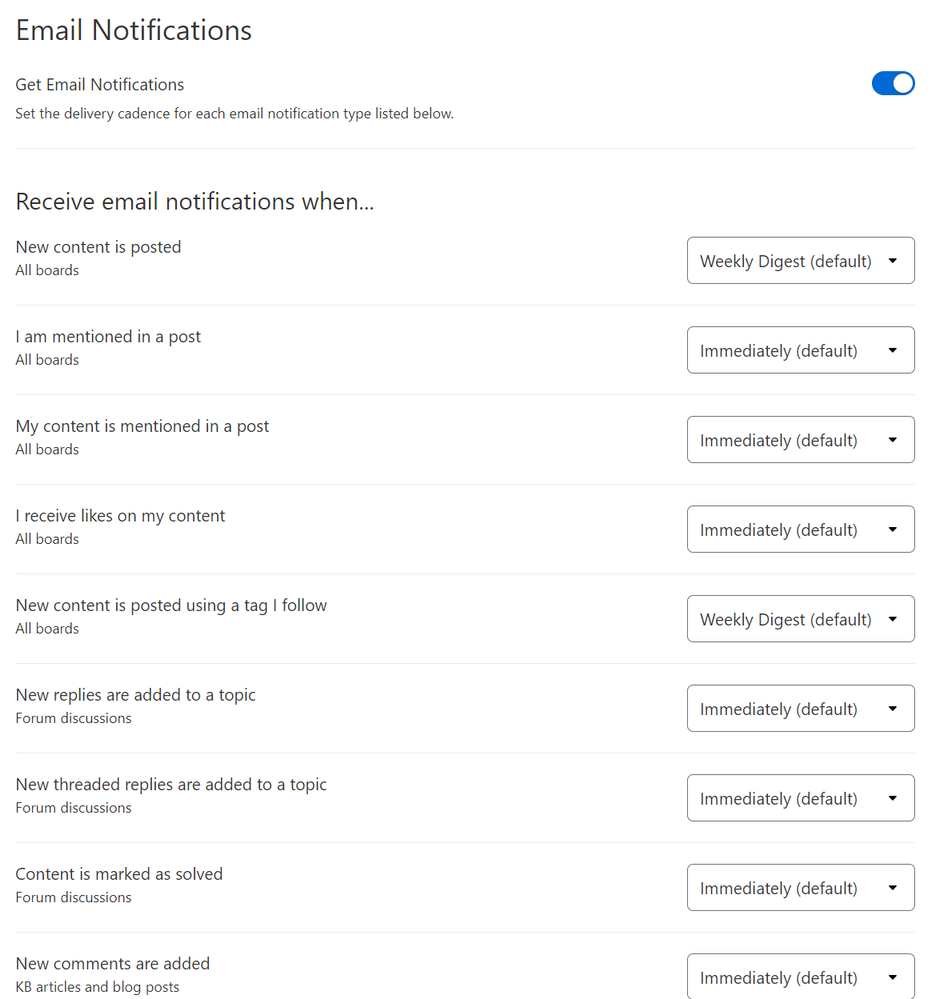Image resolution: width=932 pixels, height=999 pixels.
Task: Click caret arrow for Content marked as solved dropdown
Action: [893, 888]
